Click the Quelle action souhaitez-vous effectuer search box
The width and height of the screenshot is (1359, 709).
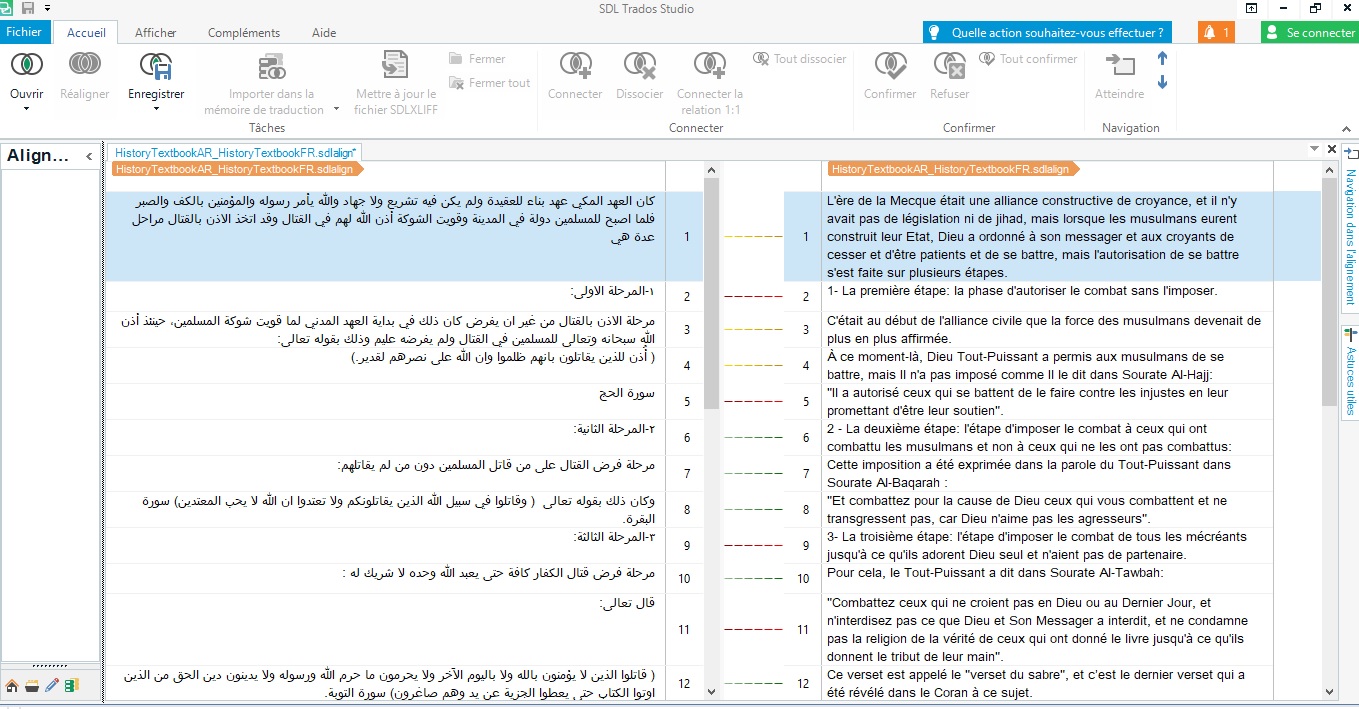click(x=1047, y=32)
